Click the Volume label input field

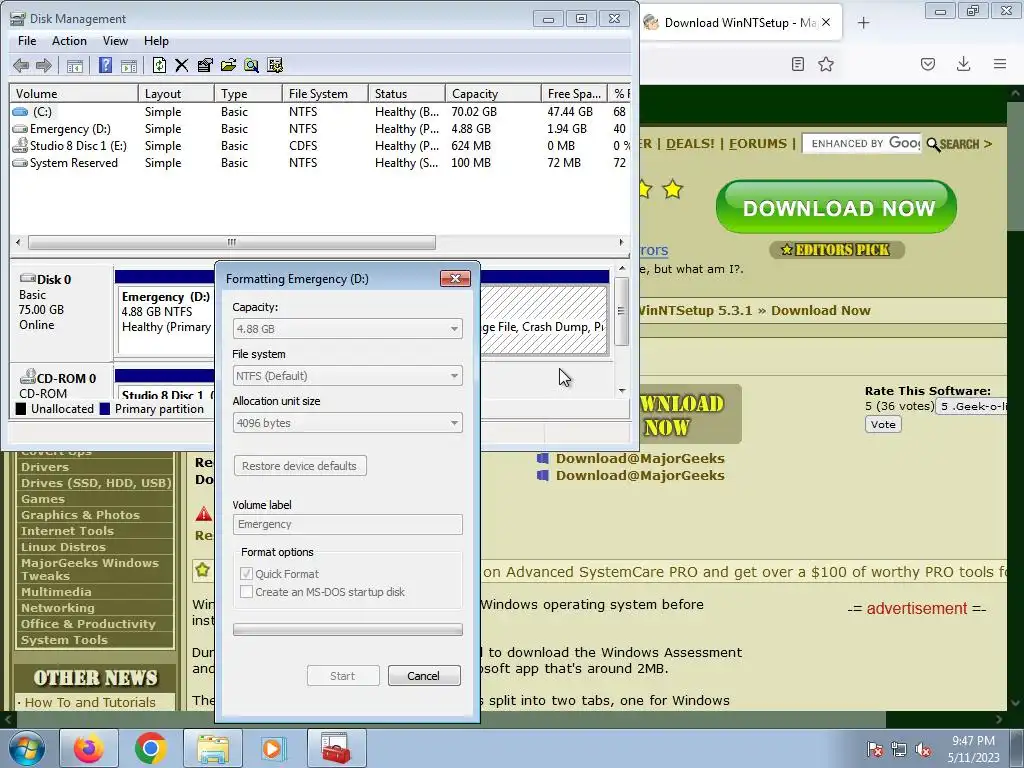point(347,524)
